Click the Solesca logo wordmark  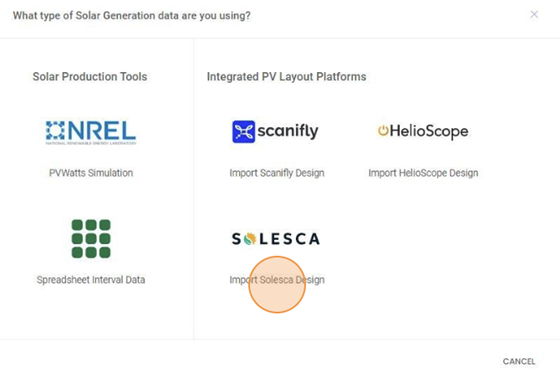pos(276,239)
